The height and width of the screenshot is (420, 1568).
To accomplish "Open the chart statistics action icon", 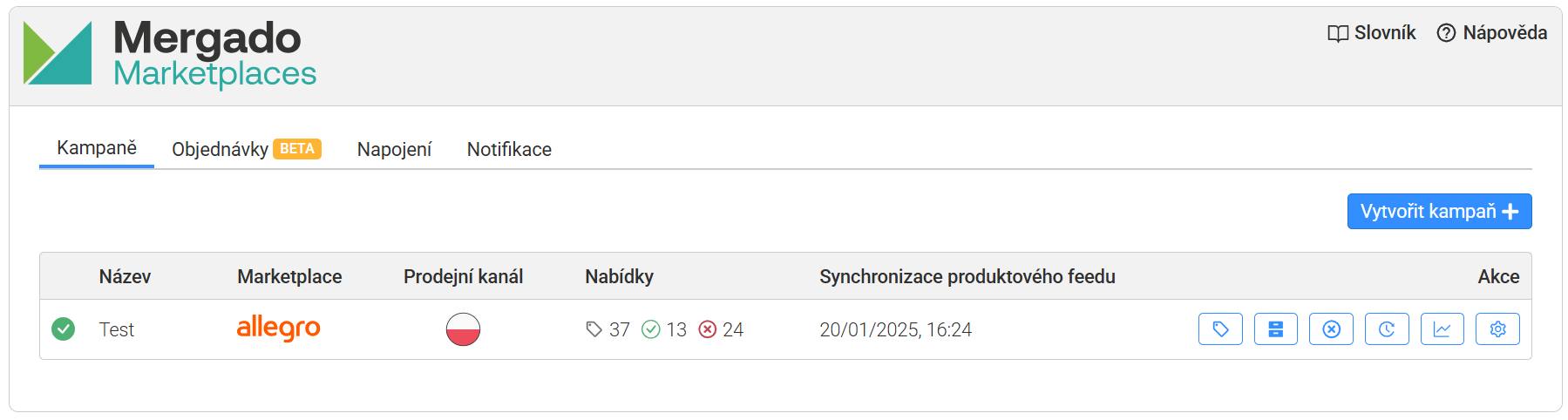I will point(1442,329).
